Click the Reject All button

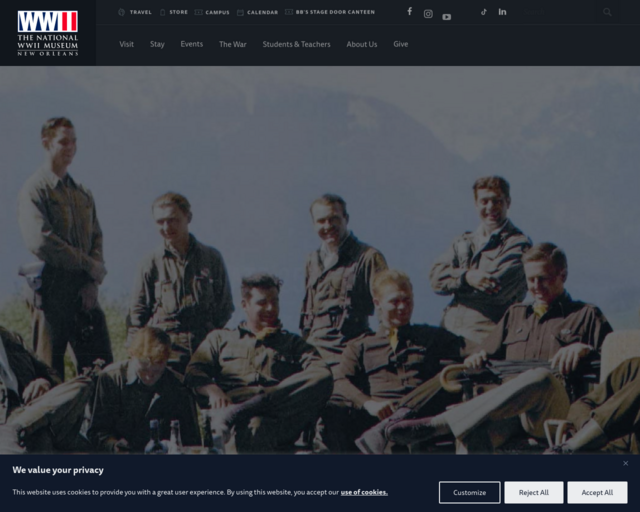click(533, 492)
